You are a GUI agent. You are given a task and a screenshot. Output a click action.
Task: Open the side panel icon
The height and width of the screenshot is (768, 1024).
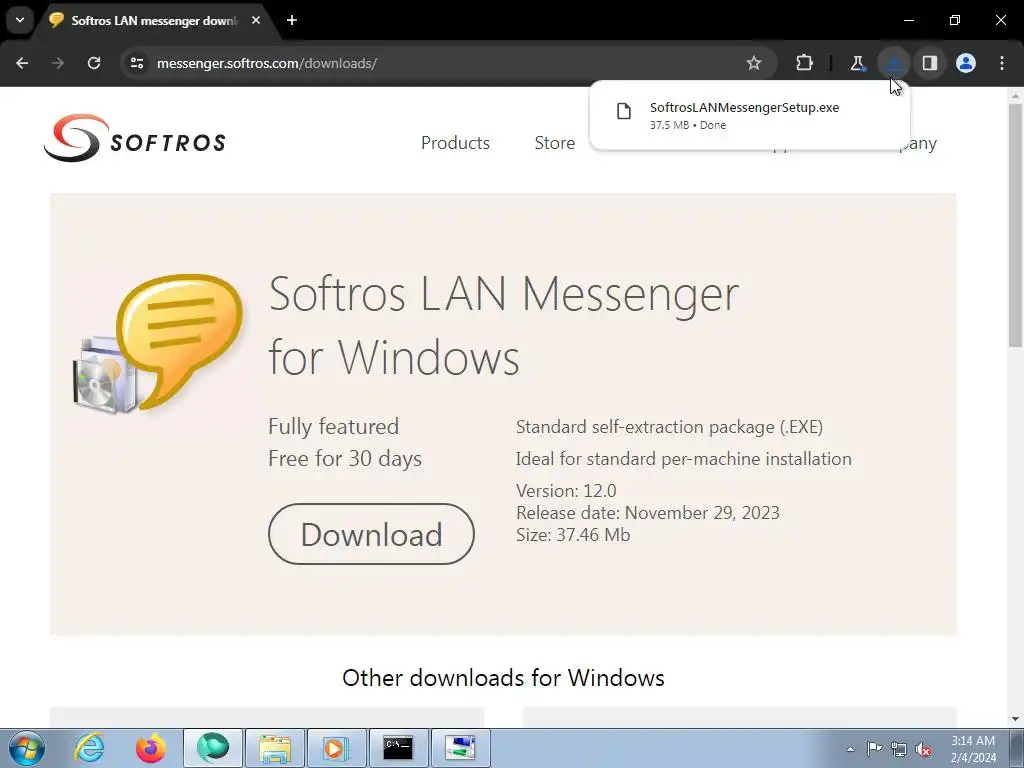click(x=930, y=63)
